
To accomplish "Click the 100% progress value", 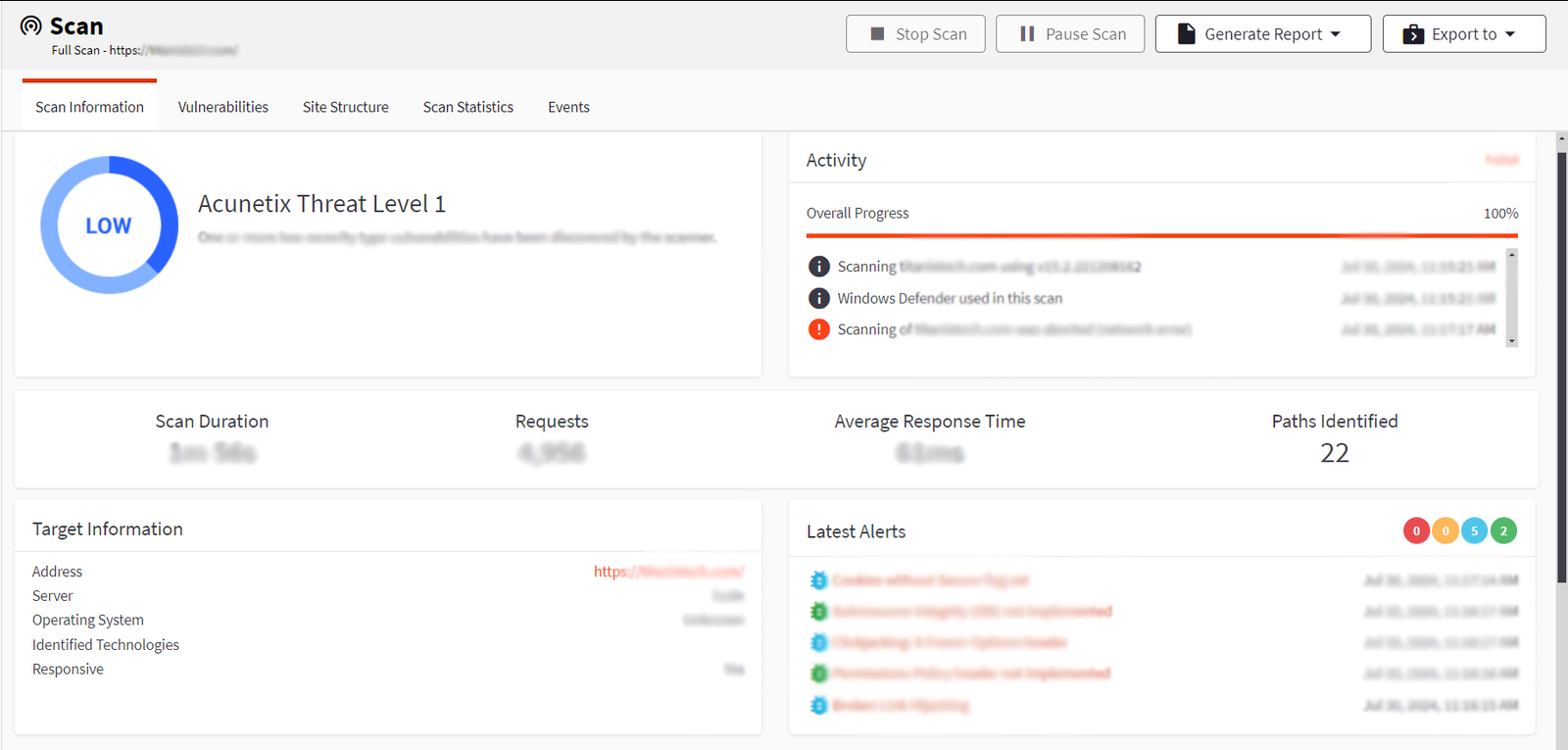I will click(x=1500, y=213).
